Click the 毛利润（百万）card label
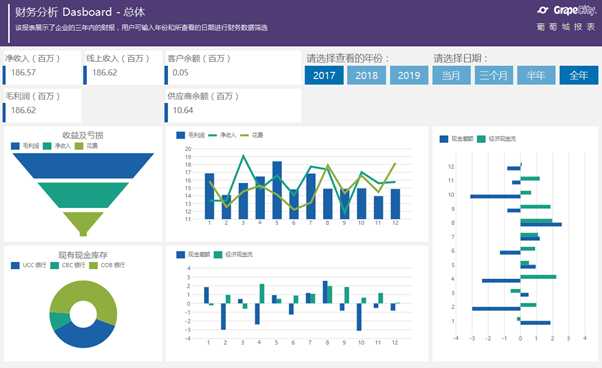 point(33,96)
